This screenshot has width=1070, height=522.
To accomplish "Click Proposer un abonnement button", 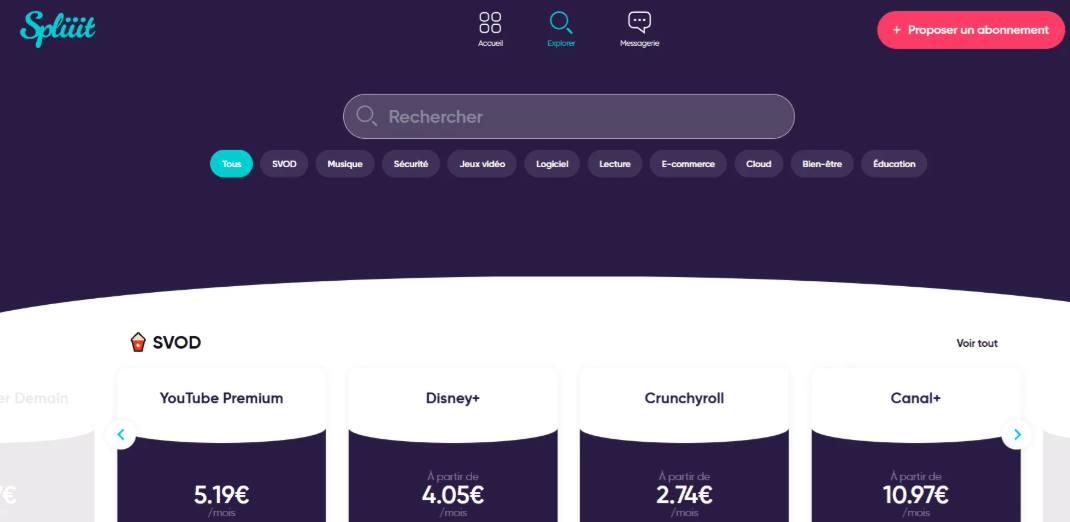I will coord(970,30).
